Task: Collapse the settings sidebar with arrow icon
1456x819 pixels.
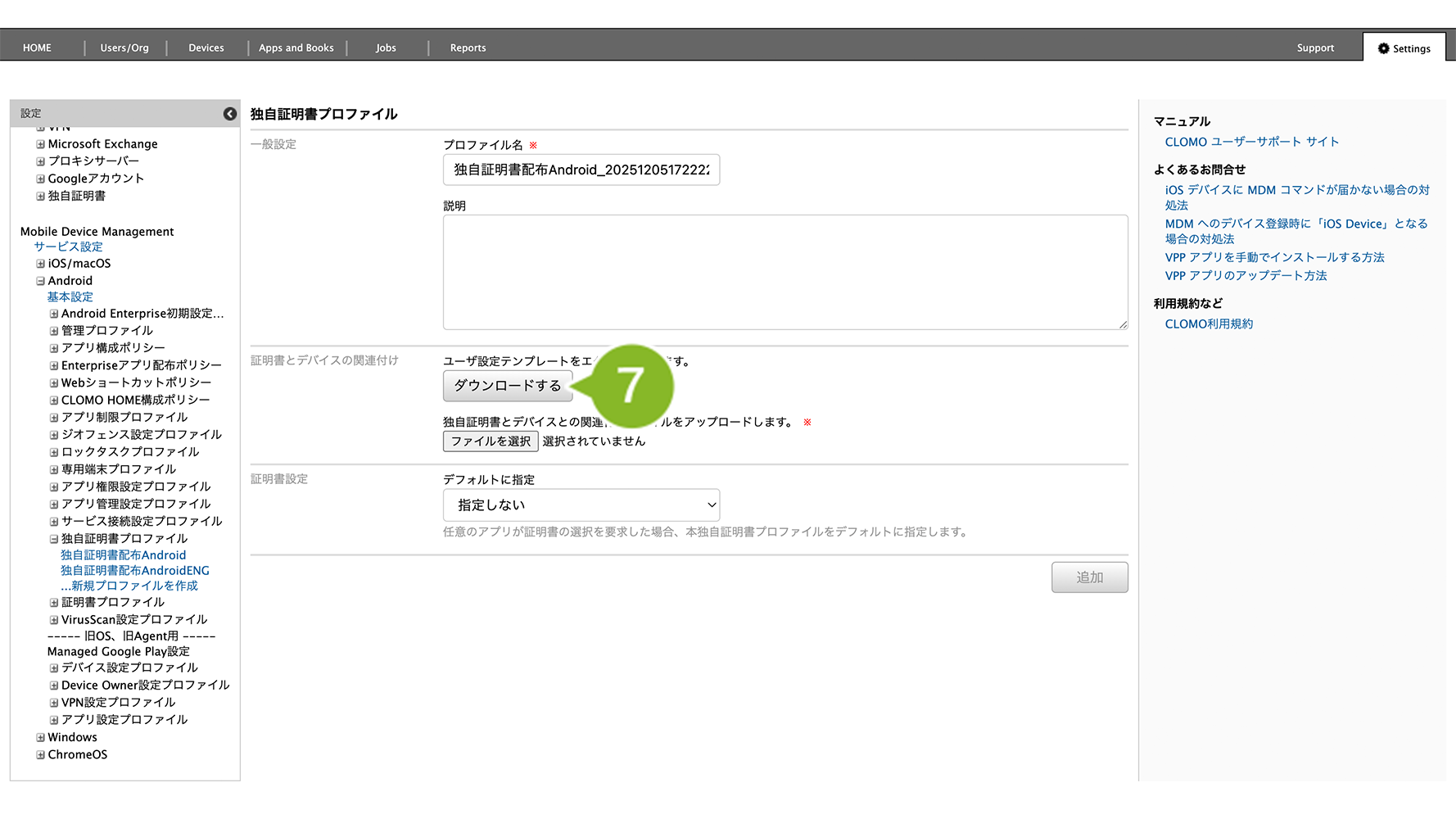Action: (230, 114)
